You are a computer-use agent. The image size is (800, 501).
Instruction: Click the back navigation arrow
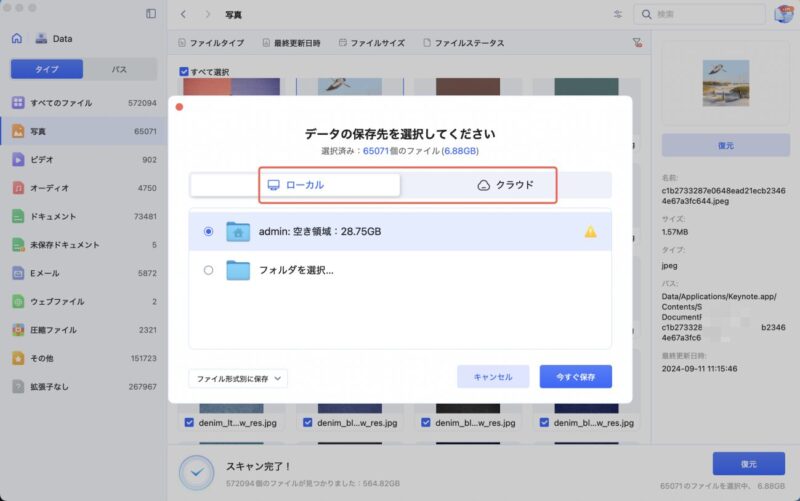184,15
